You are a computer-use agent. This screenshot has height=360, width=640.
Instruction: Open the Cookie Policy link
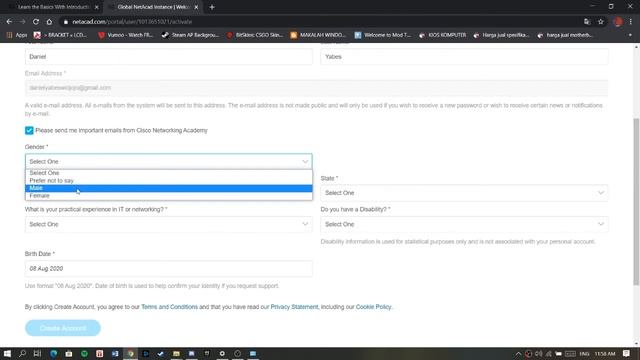[373, 307]
